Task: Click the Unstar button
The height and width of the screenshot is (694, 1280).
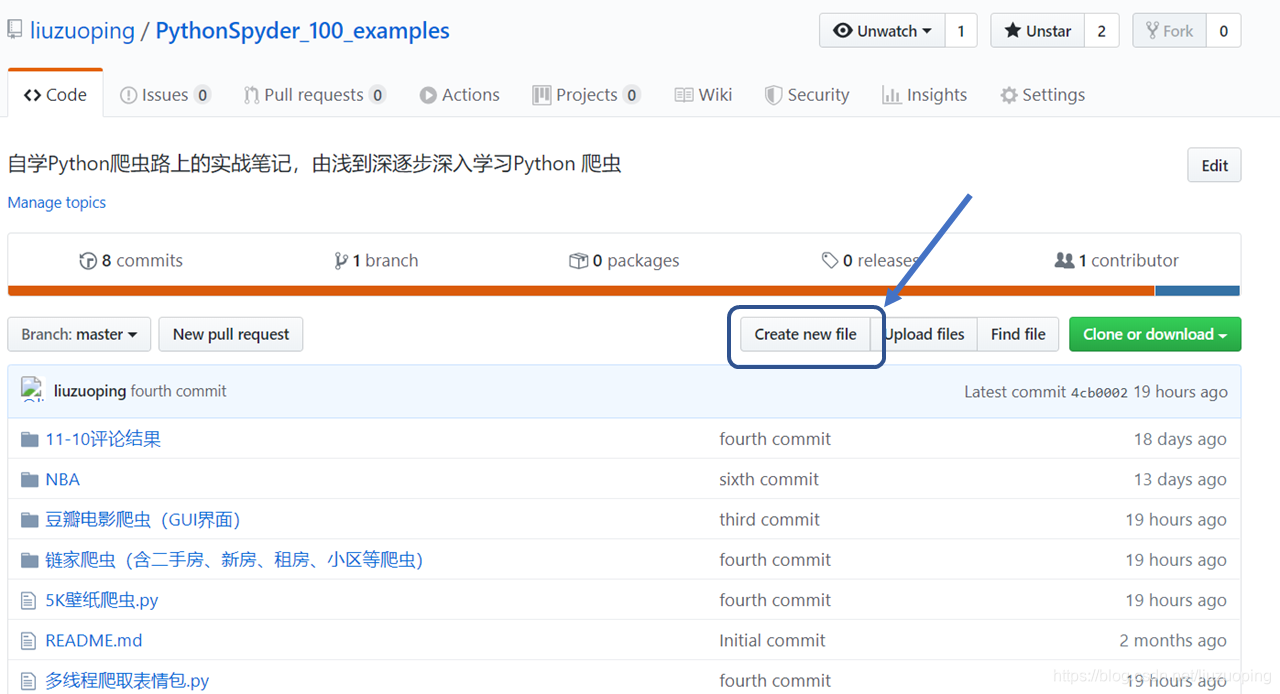Action: tap(1038, 31)
